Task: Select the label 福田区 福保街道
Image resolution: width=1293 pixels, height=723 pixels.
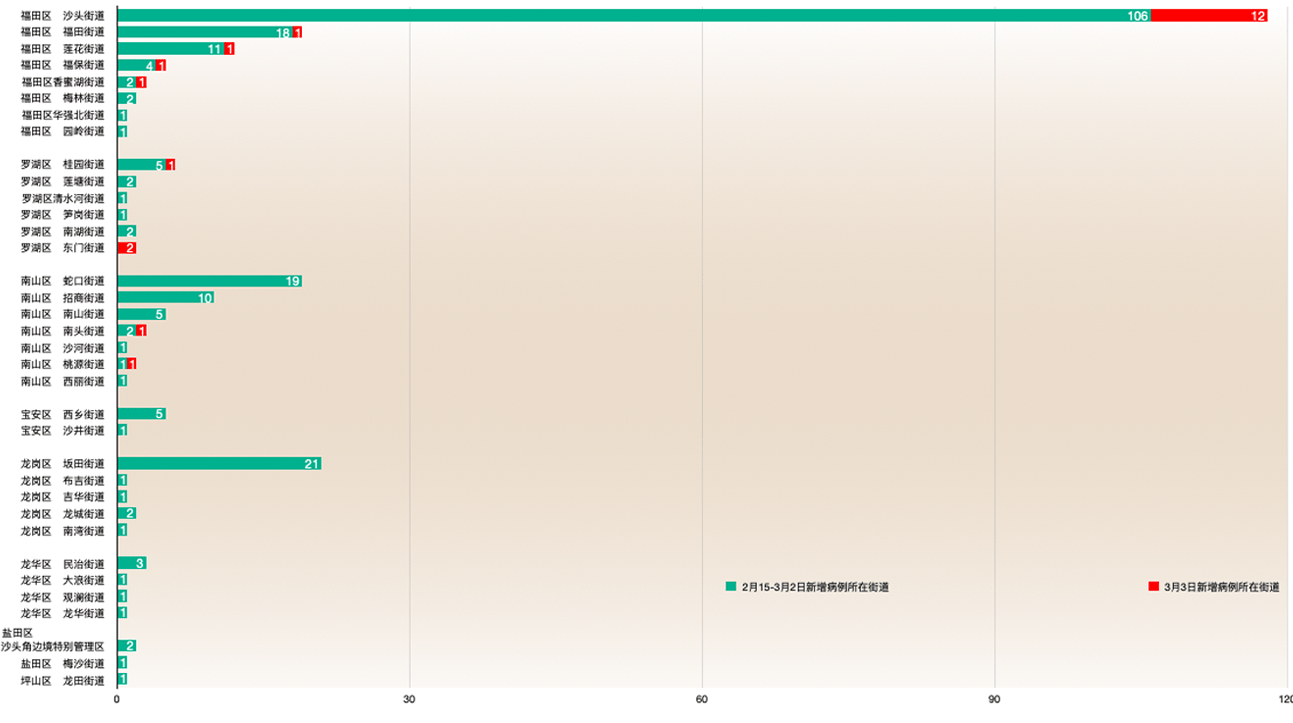Action: click(x=62, y=65)
